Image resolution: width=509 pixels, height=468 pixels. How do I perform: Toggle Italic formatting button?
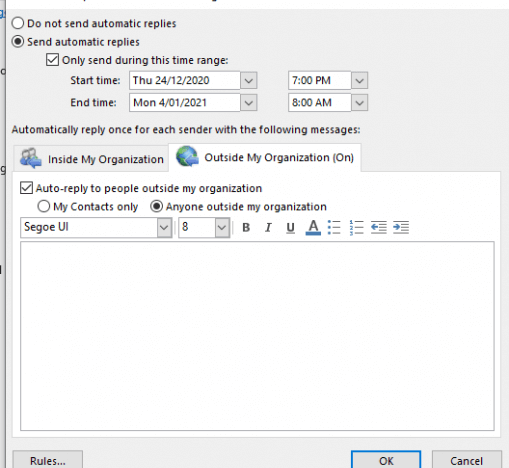point(268,227)
